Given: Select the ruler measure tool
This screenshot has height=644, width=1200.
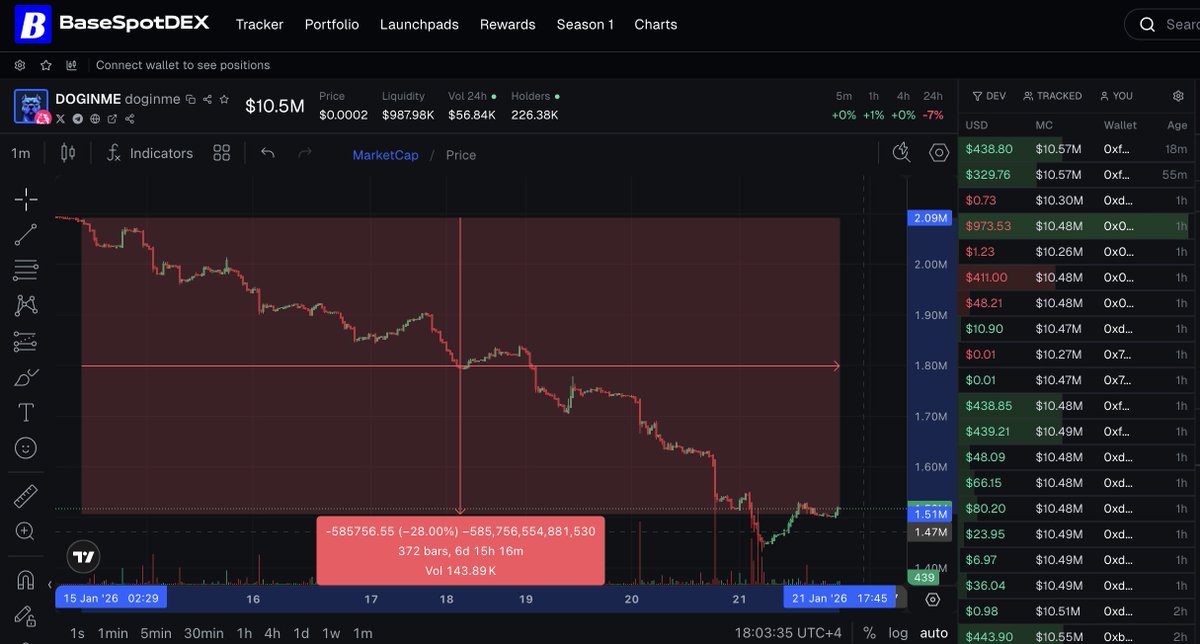Looking at the screenshot, I should pos(26,496).
